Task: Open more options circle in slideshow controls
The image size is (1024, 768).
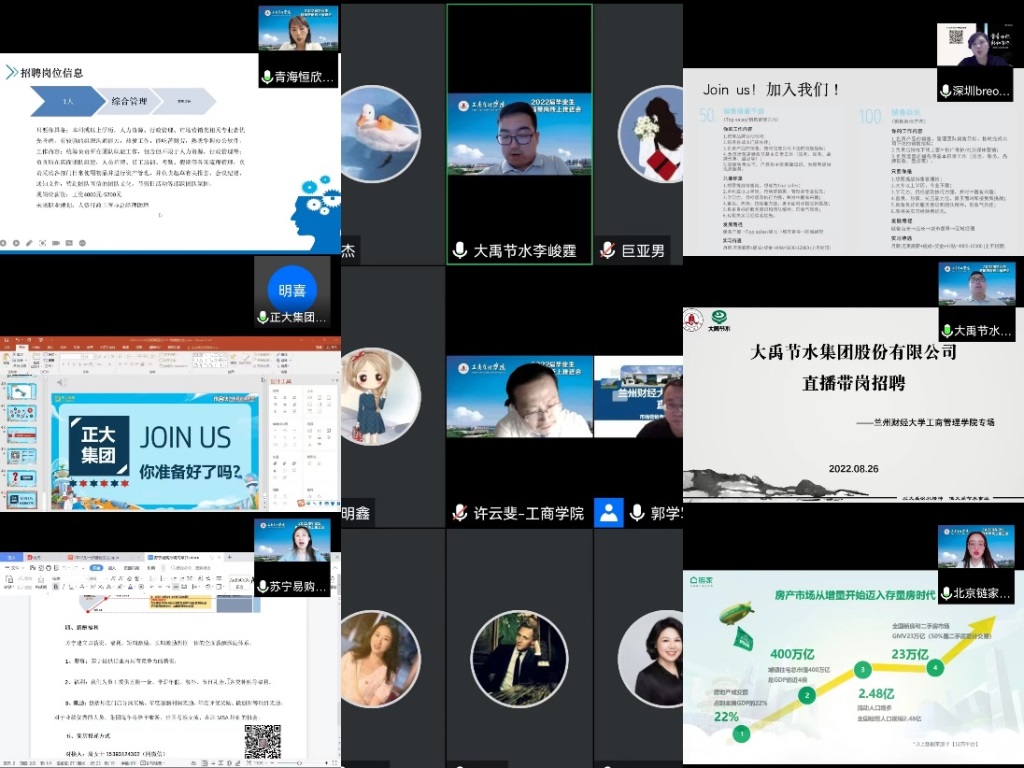Action: coord(82,243)
